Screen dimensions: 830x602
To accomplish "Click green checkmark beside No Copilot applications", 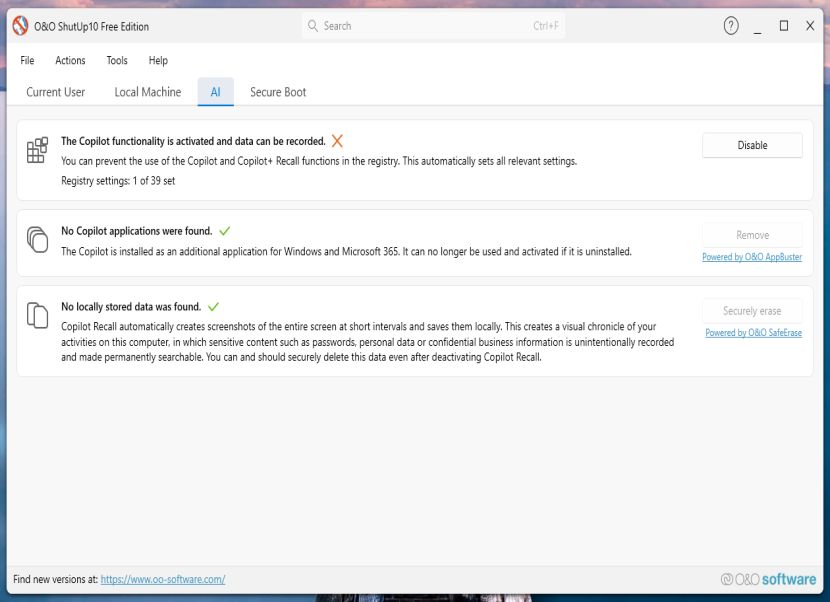I will tap(224, 231).
